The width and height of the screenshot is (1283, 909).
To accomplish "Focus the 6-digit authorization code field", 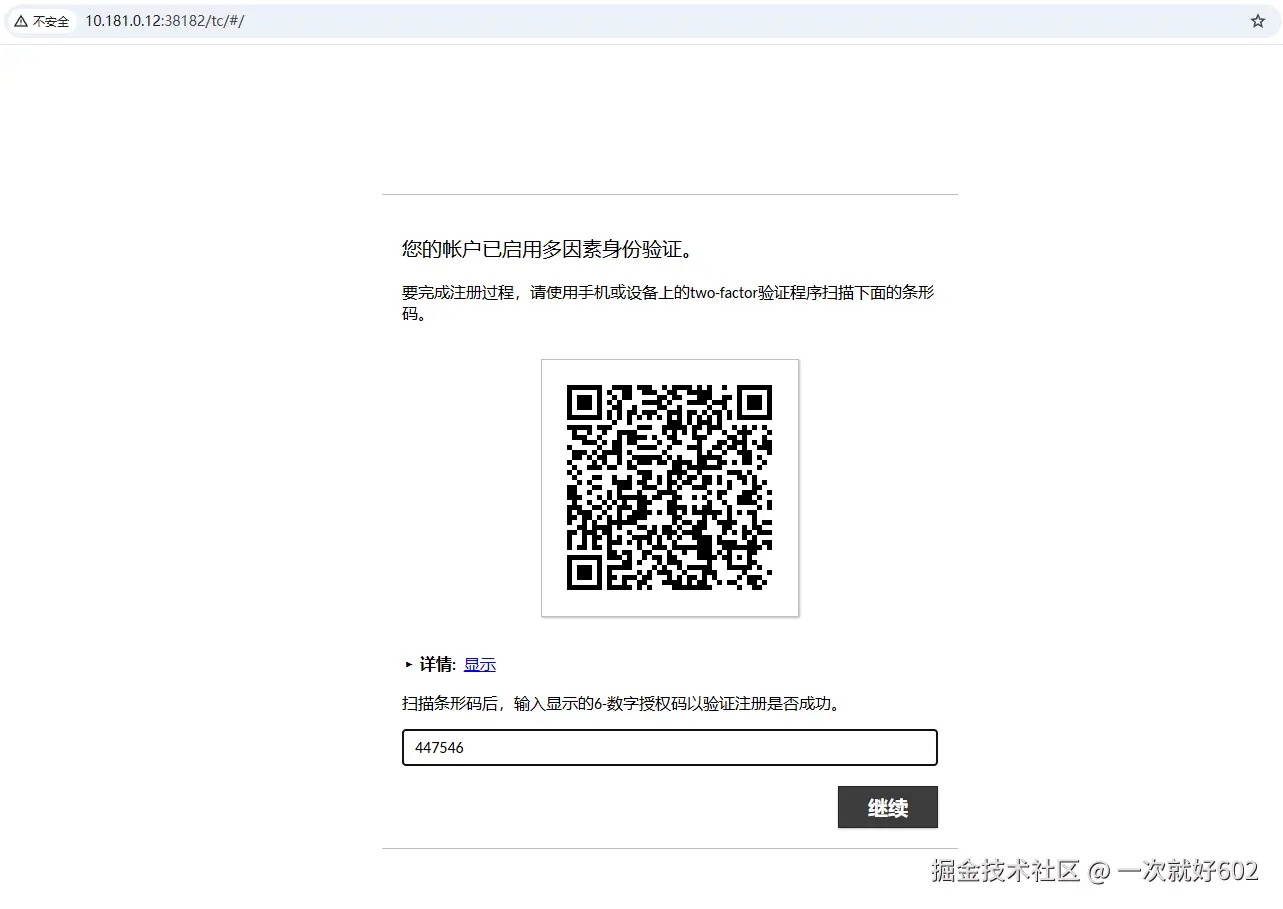I will [670, 748].
